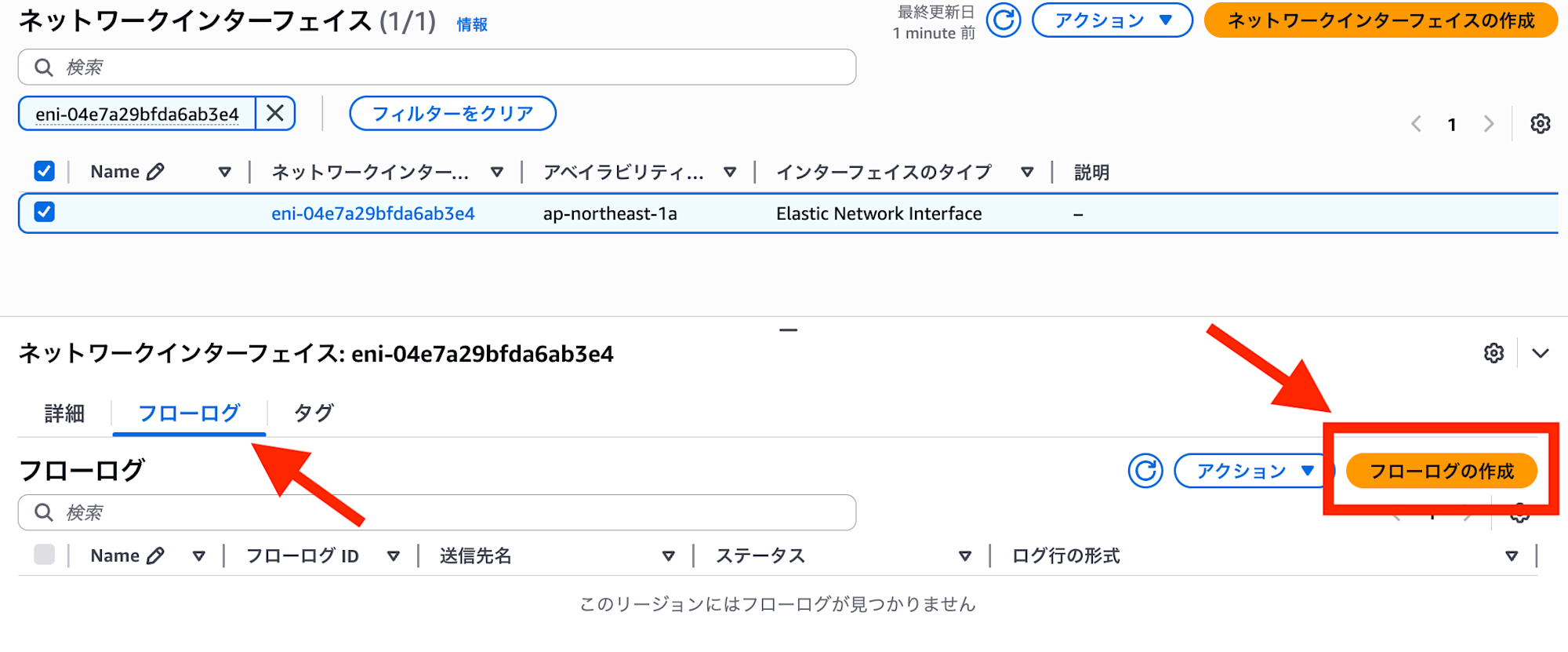The height and width of the screenshot is (652, 1568).
Task: Focus the top network interface search field
Action: (437, 67)
